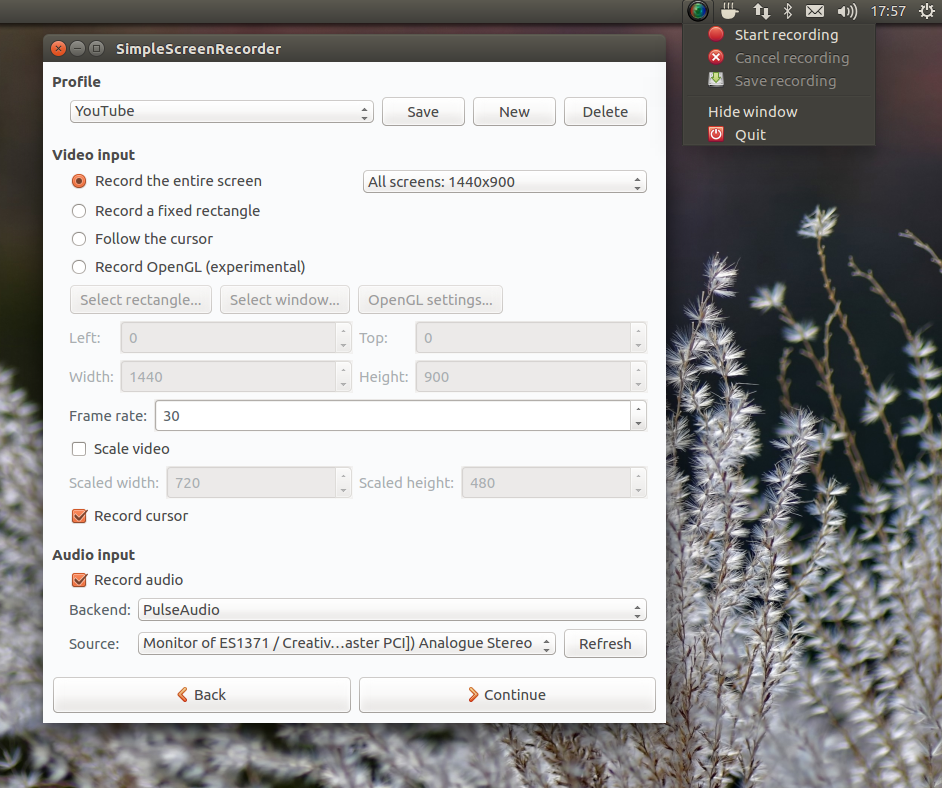
Task: Open the Bluetooth indicator menu
Action: tap(788, 11)
